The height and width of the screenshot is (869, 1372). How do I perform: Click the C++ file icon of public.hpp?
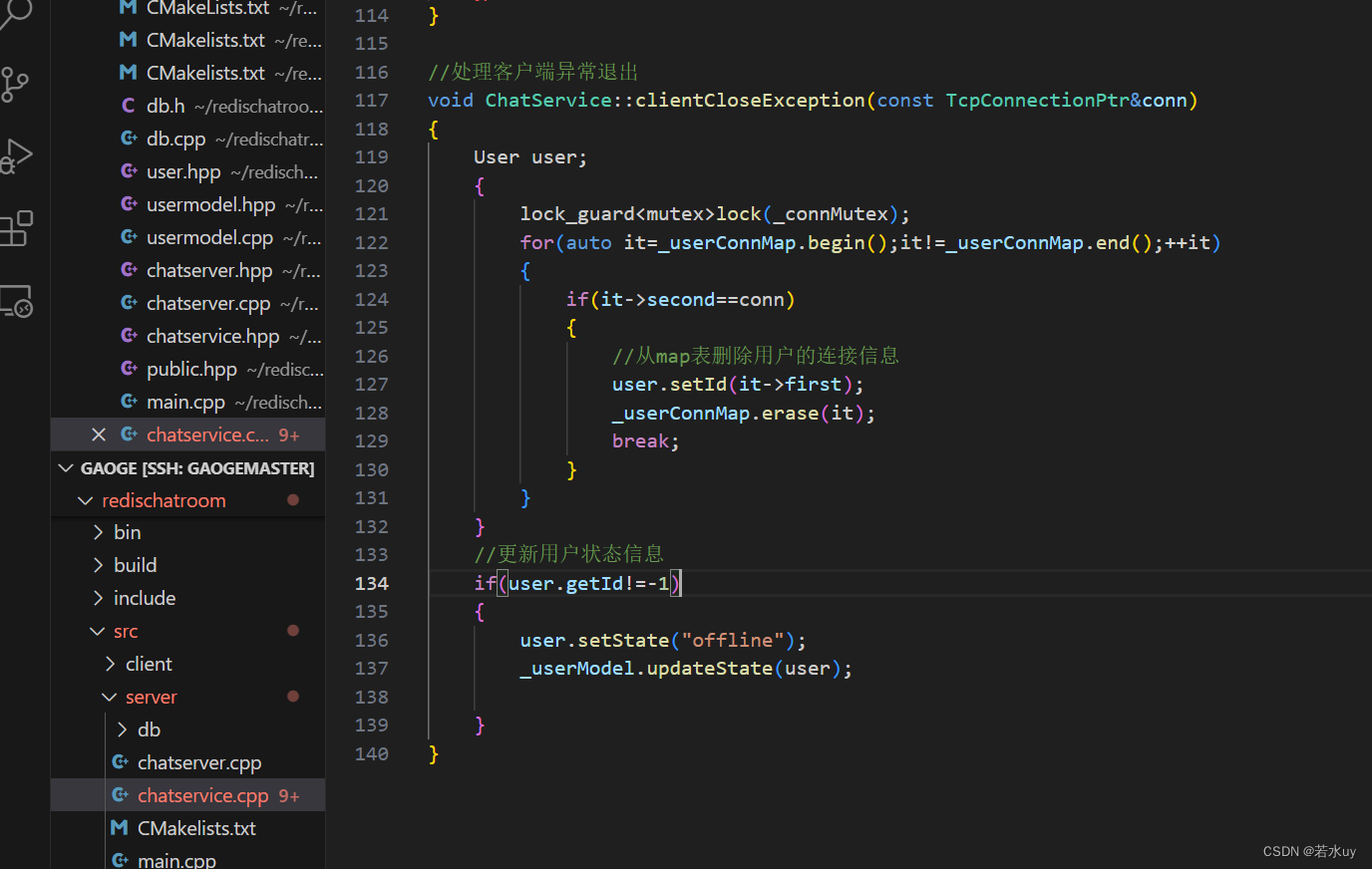tap(129, 369)
